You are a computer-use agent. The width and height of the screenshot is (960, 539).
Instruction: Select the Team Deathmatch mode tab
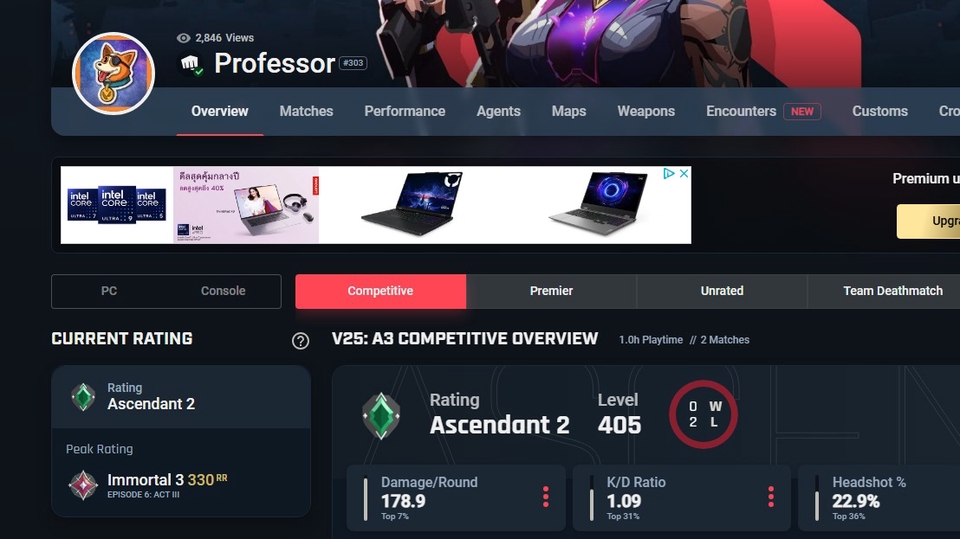(x=893, y=291)
